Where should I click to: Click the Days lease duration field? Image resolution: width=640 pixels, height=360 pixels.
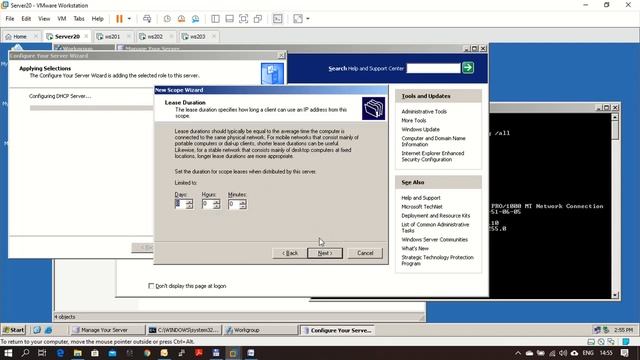pyautogui.click(x=180, y=204)
